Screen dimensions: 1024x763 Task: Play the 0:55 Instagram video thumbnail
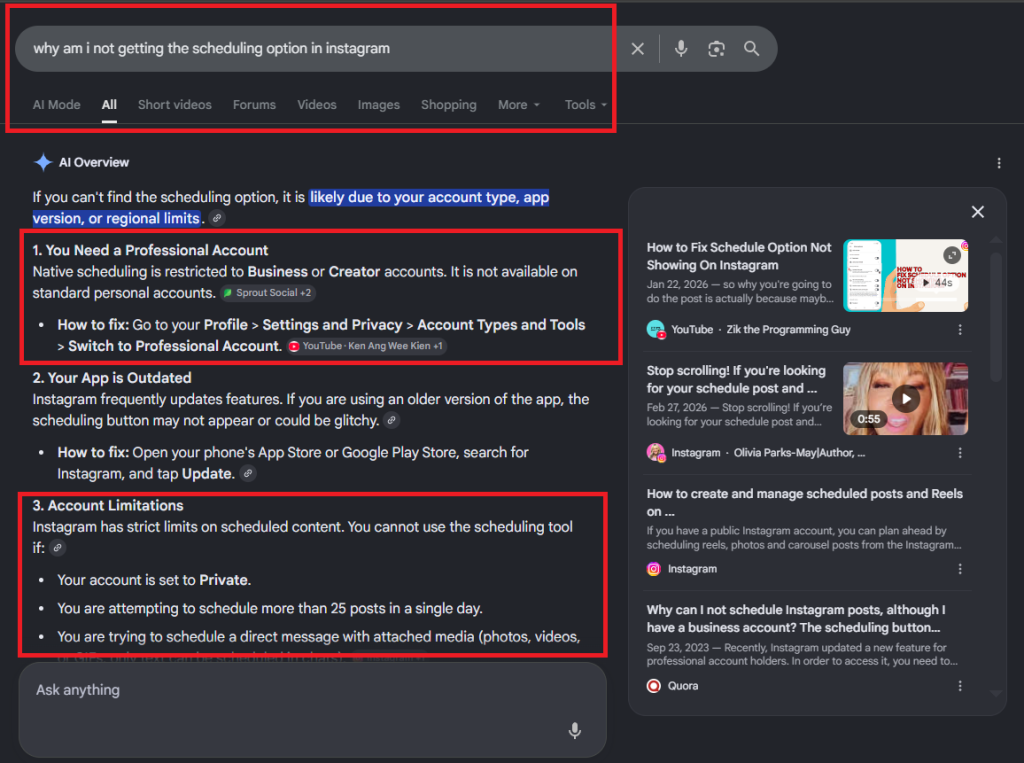pyautogui.click(x=905, y=399)
